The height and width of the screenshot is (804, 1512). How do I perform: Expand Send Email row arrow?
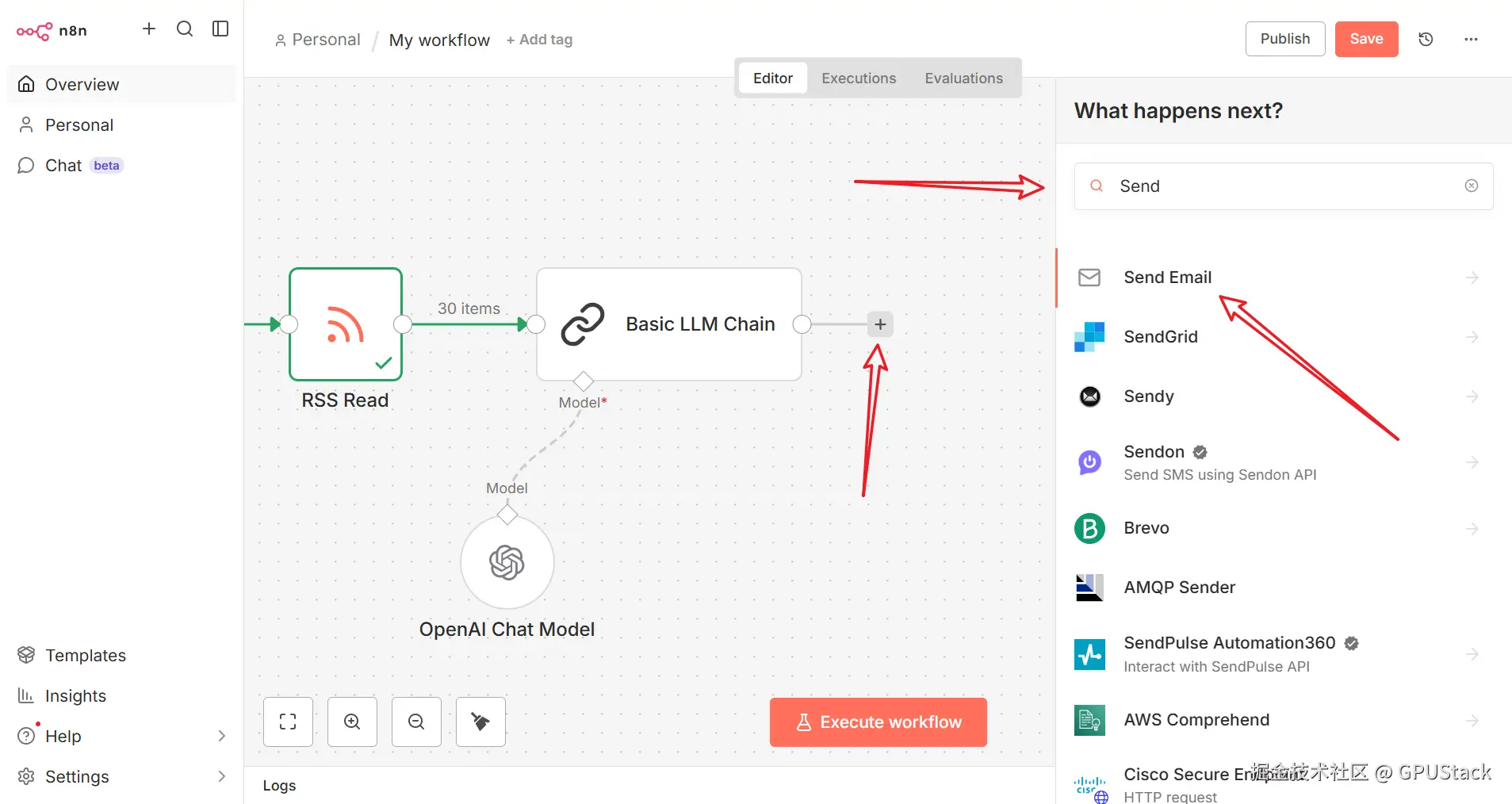pos(1472,278)
